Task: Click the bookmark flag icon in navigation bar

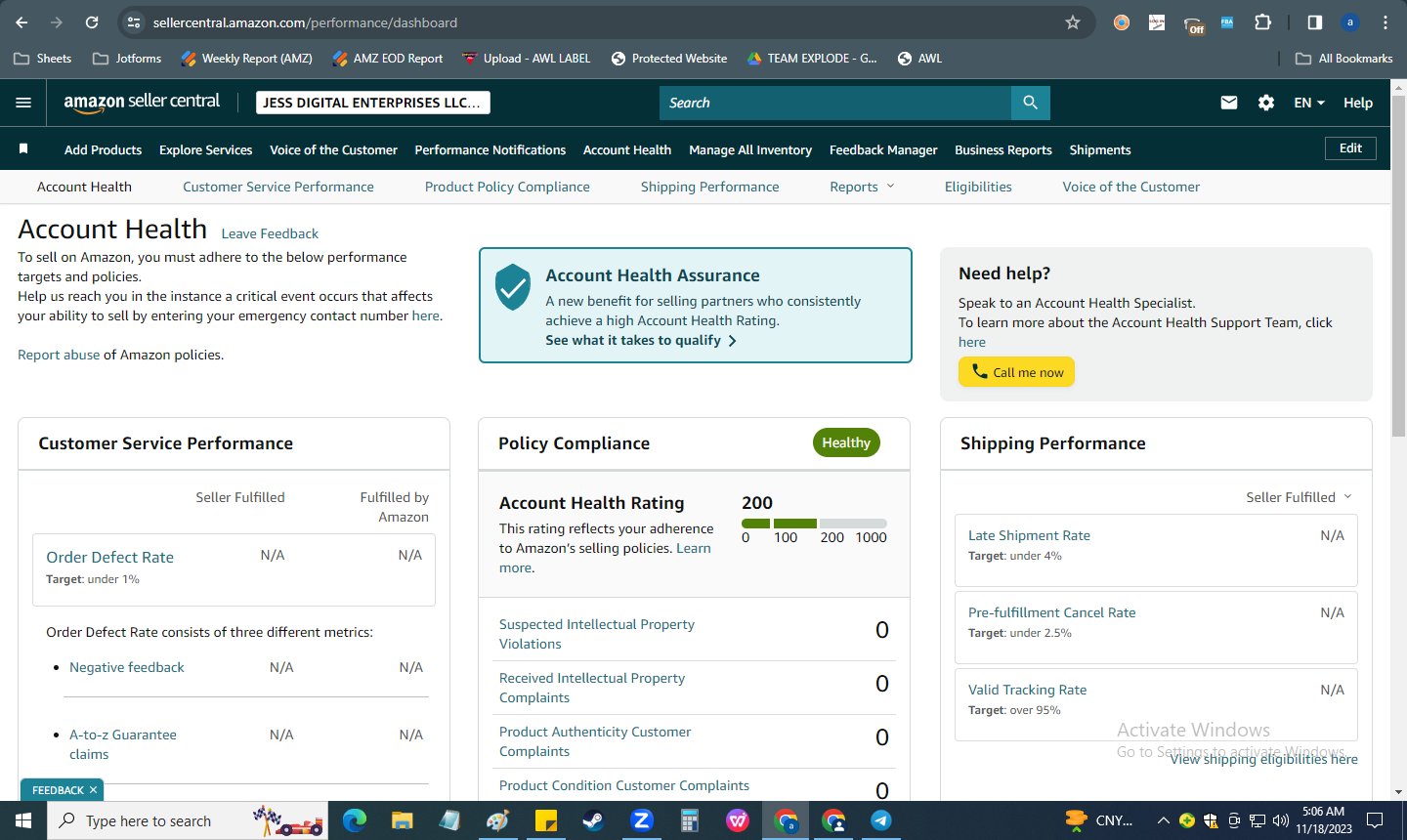Action: (x=23, y=148)
